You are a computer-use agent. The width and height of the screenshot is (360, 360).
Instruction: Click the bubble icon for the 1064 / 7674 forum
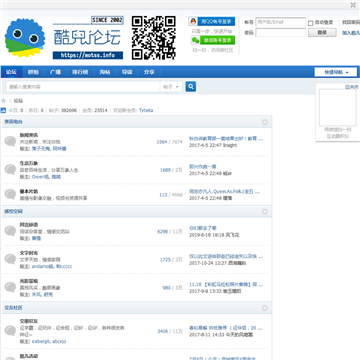click(x=10, y=141)
